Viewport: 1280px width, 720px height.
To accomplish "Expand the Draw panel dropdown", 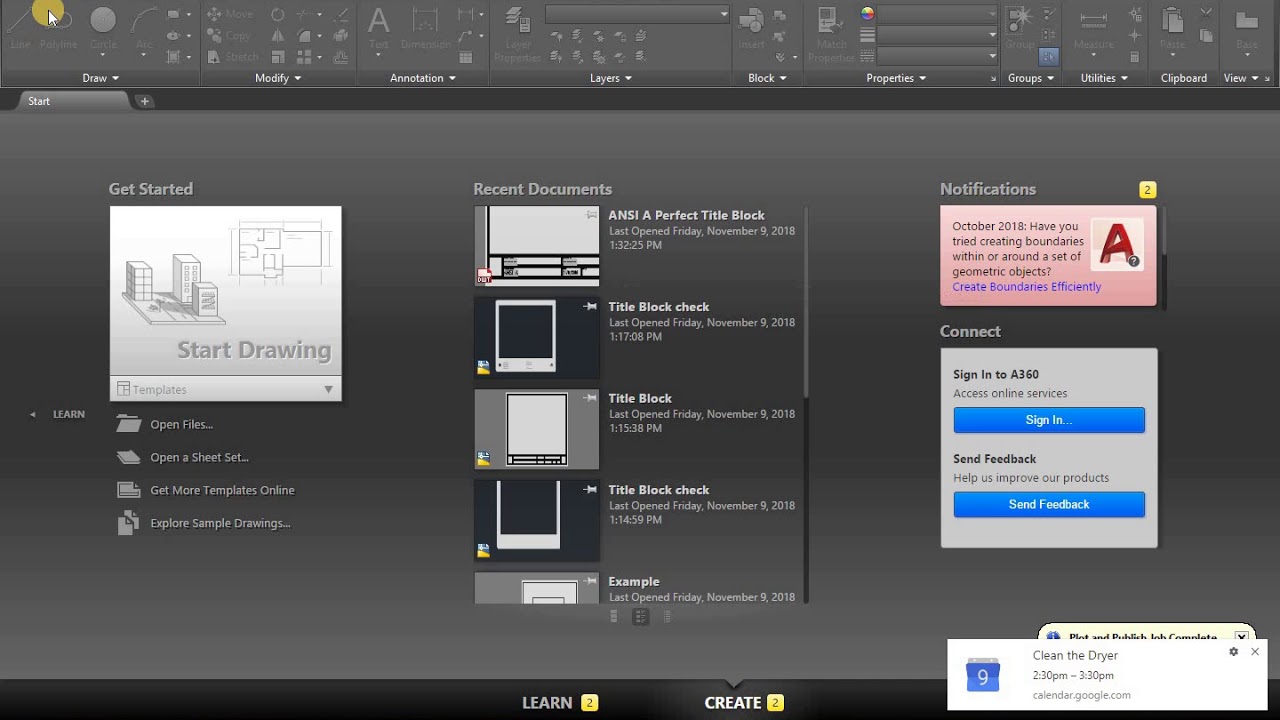I will coord(101,78).
